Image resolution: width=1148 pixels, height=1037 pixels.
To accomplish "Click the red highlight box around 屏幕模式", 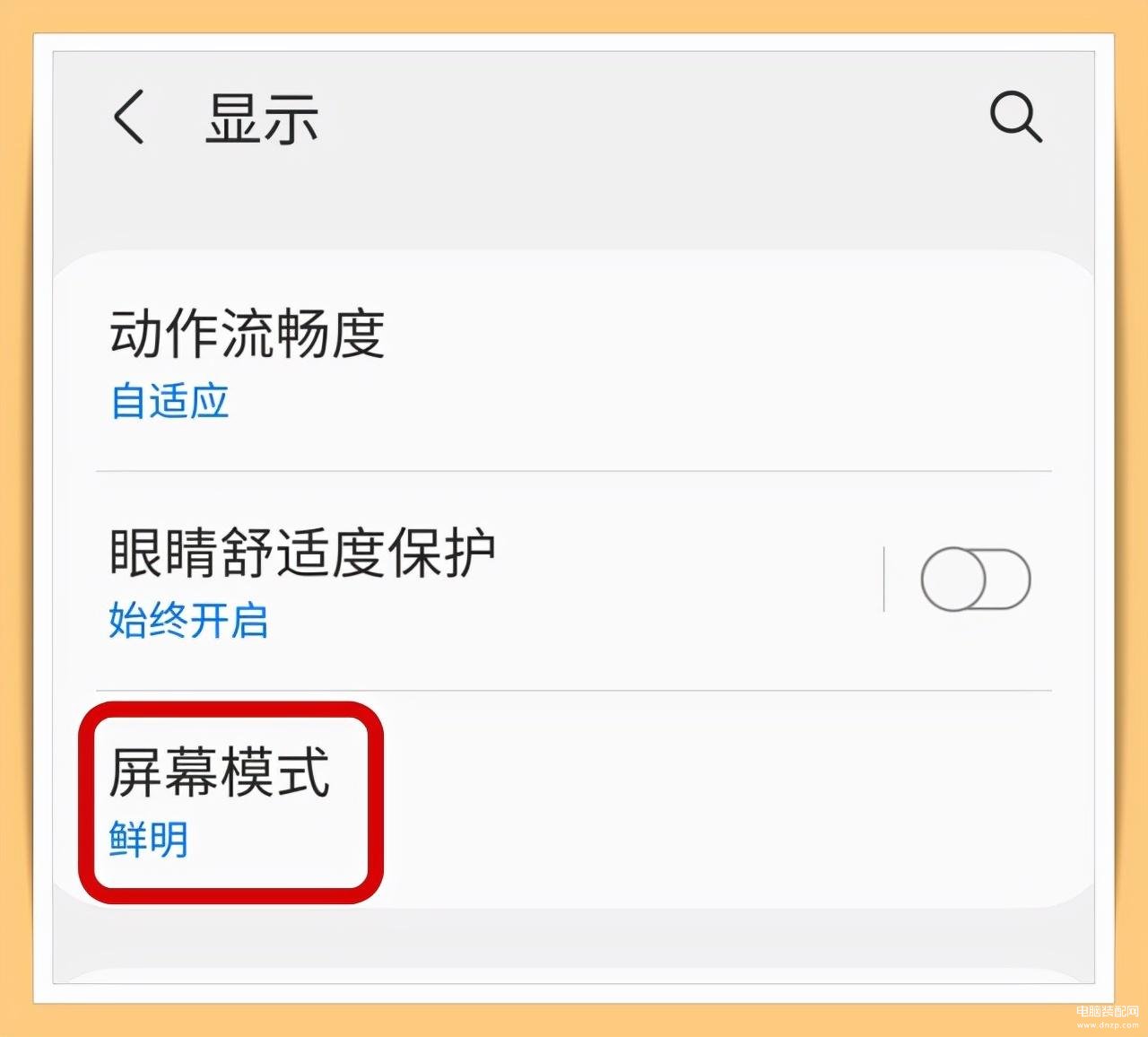I will coord(231,802).
